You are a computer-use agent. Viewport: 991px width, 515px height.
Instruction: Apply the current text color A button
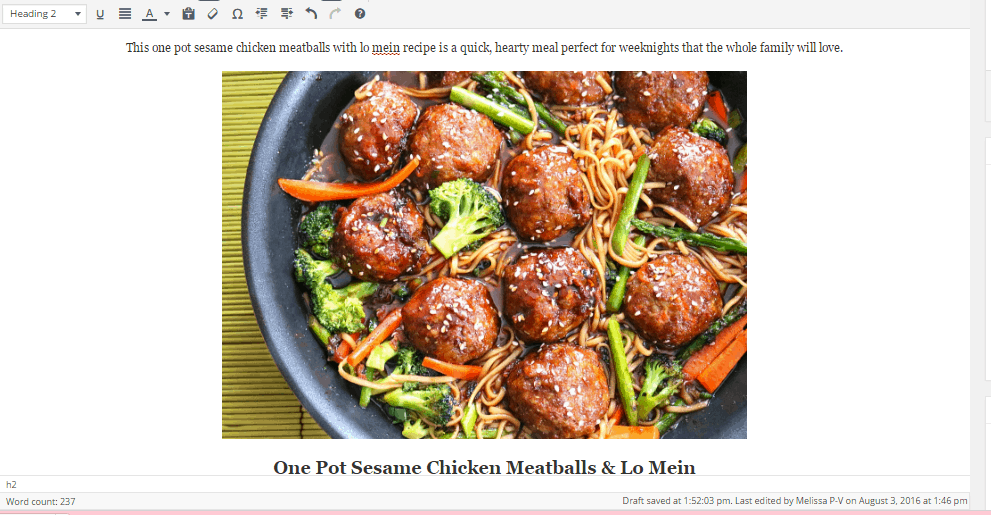pyautogui.click(x=149, y=14)
